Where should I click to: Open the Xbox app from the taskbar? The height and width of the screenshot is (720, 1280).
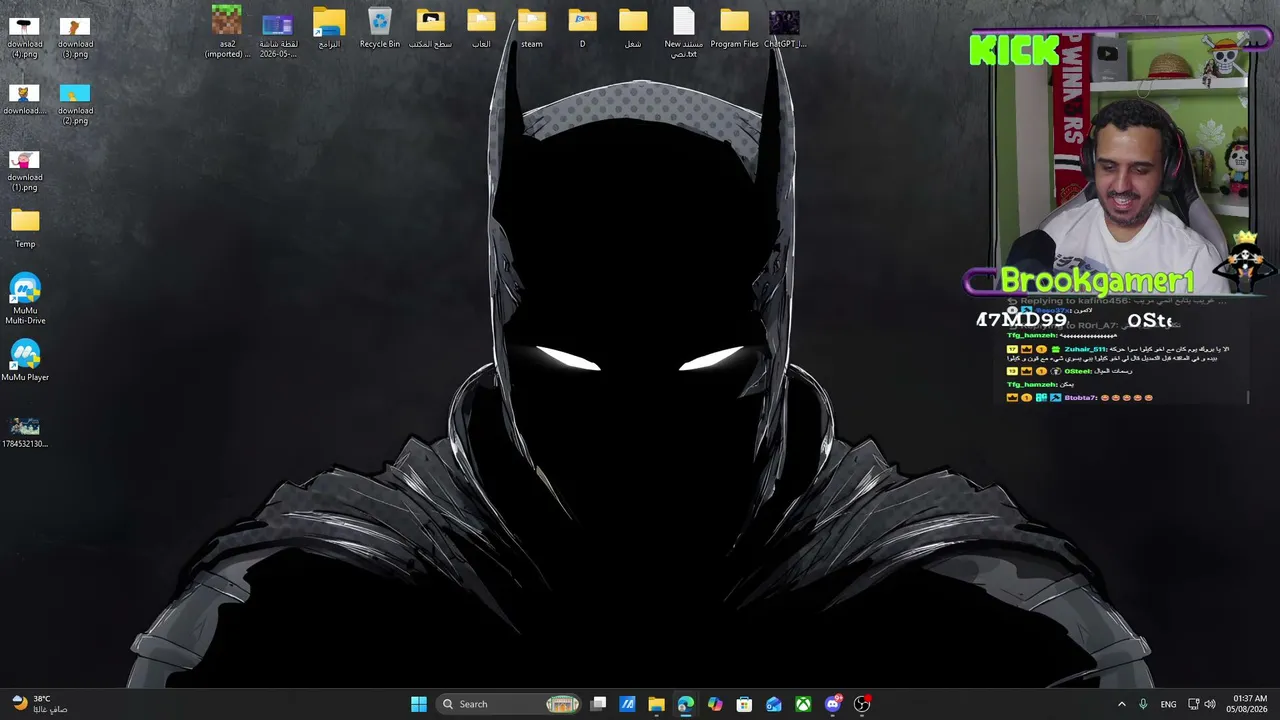tap(803, 704)
